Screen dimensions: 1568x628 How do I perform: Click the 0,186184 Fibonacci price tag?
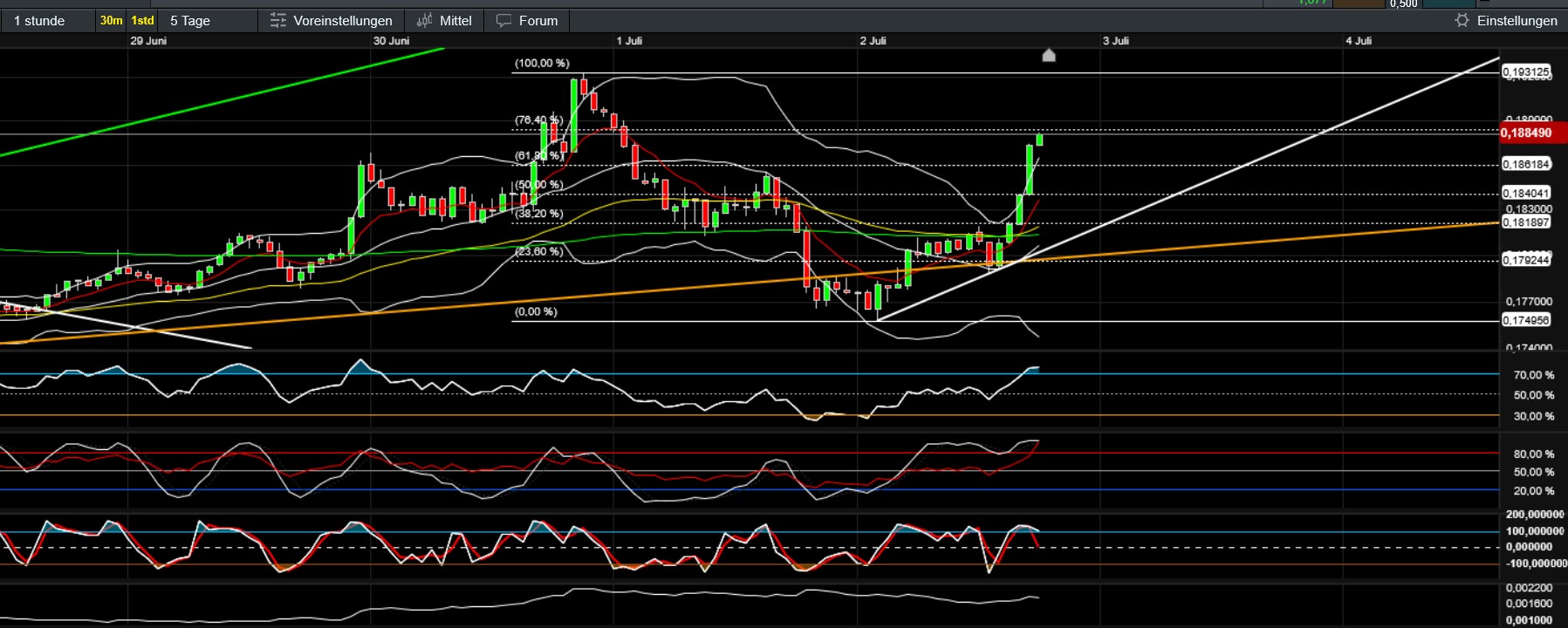point(1525,164)
